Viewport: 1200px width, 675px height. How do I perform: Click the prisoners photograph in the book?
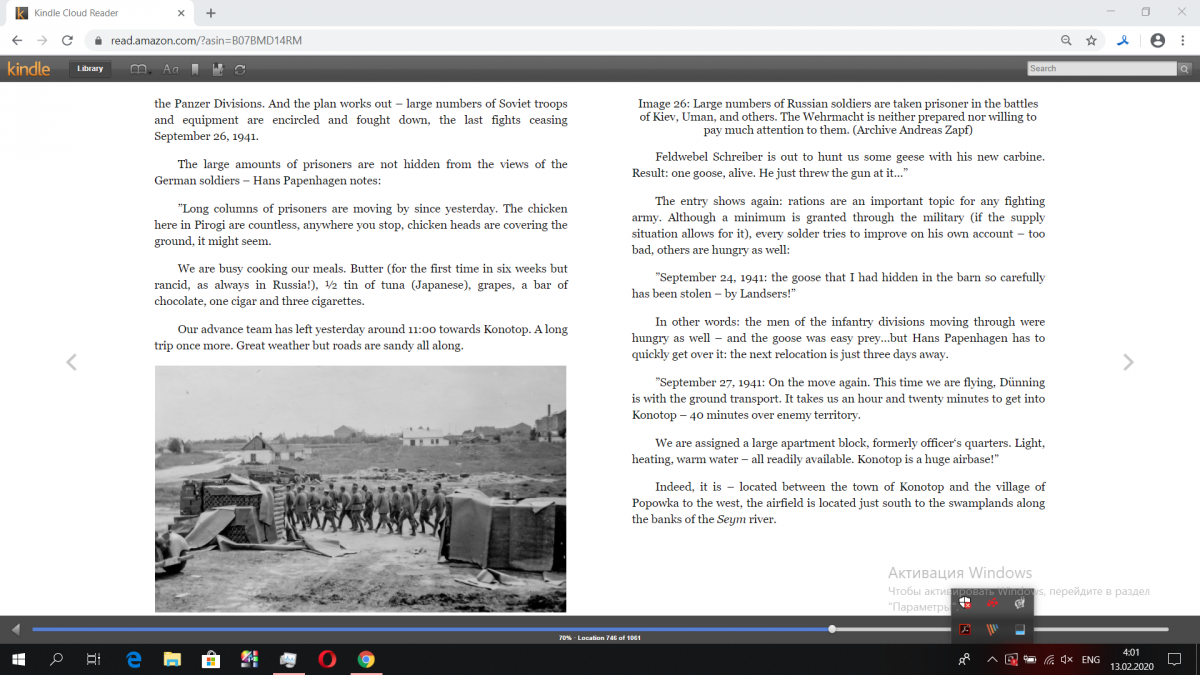click(x=361, y=488)
